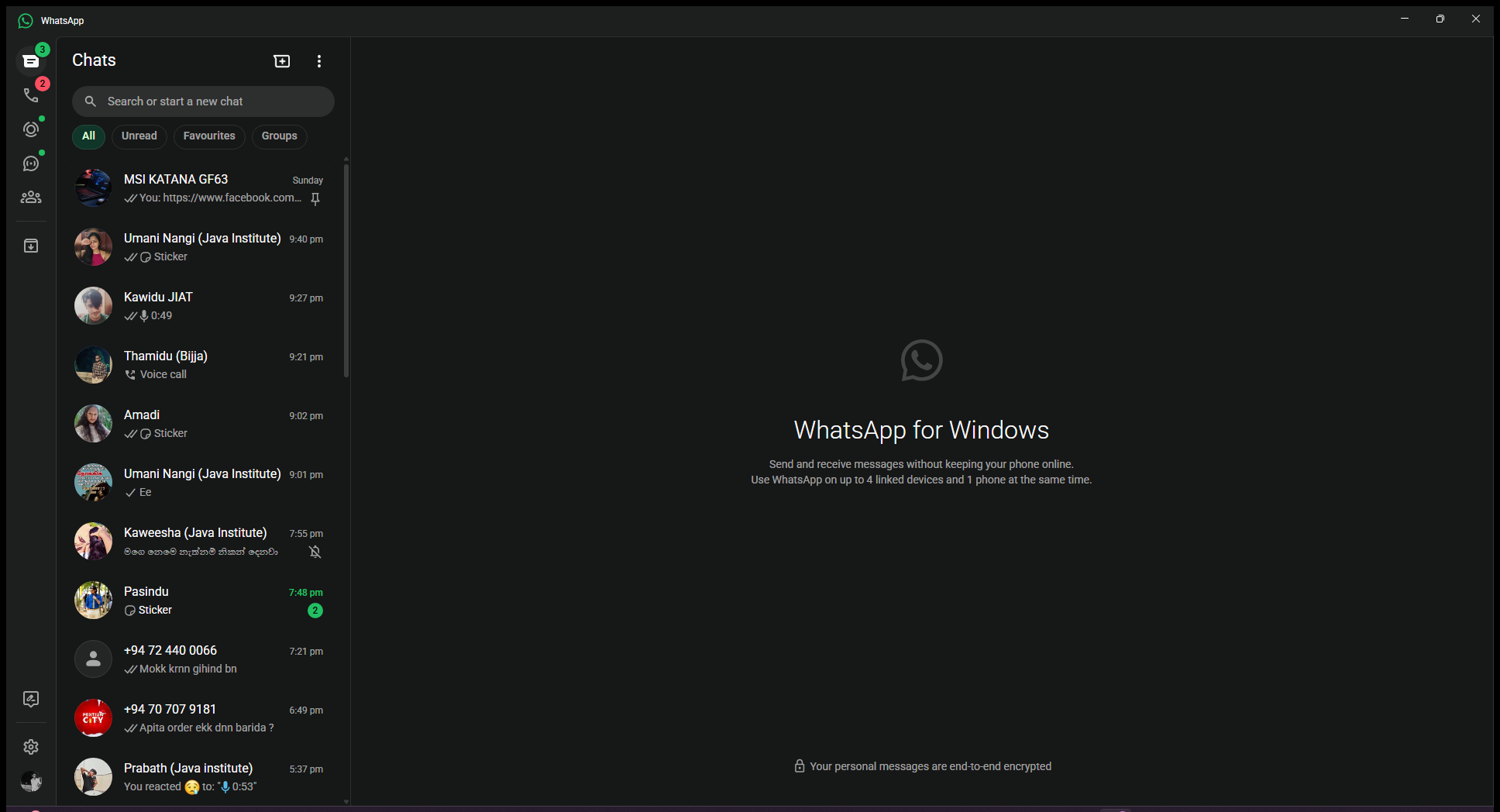1500x812 pixels.
Task: Open Umani Nangi chat from 9:40 pm
Action: 201,247
